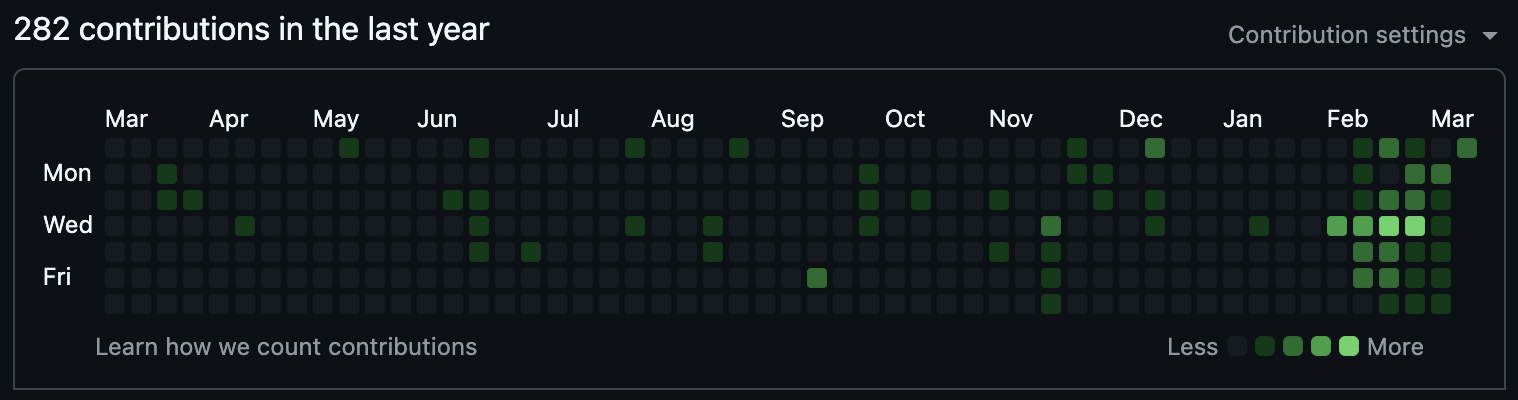This screenshot has width=1518, height=400.
Task: Select the green Saturday cell in November
Action: coord(1051,303)
